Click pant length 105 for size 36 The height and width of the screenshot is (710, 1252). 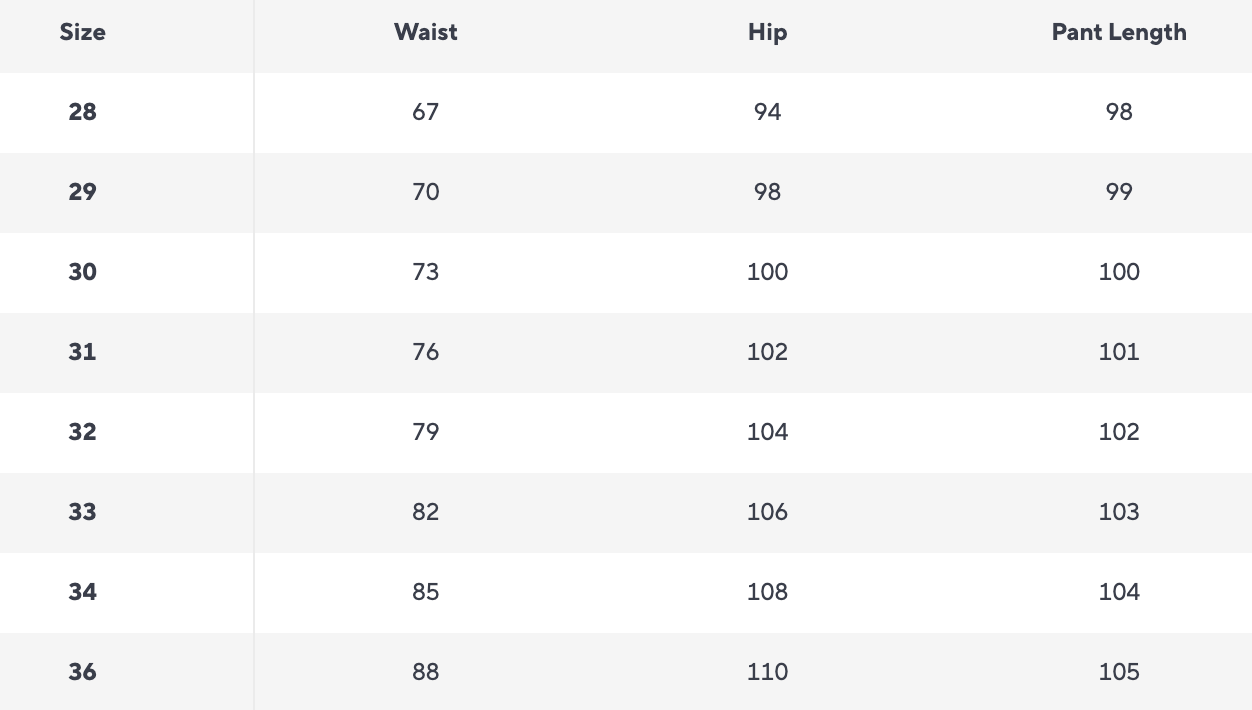[x=1119, y=672]
